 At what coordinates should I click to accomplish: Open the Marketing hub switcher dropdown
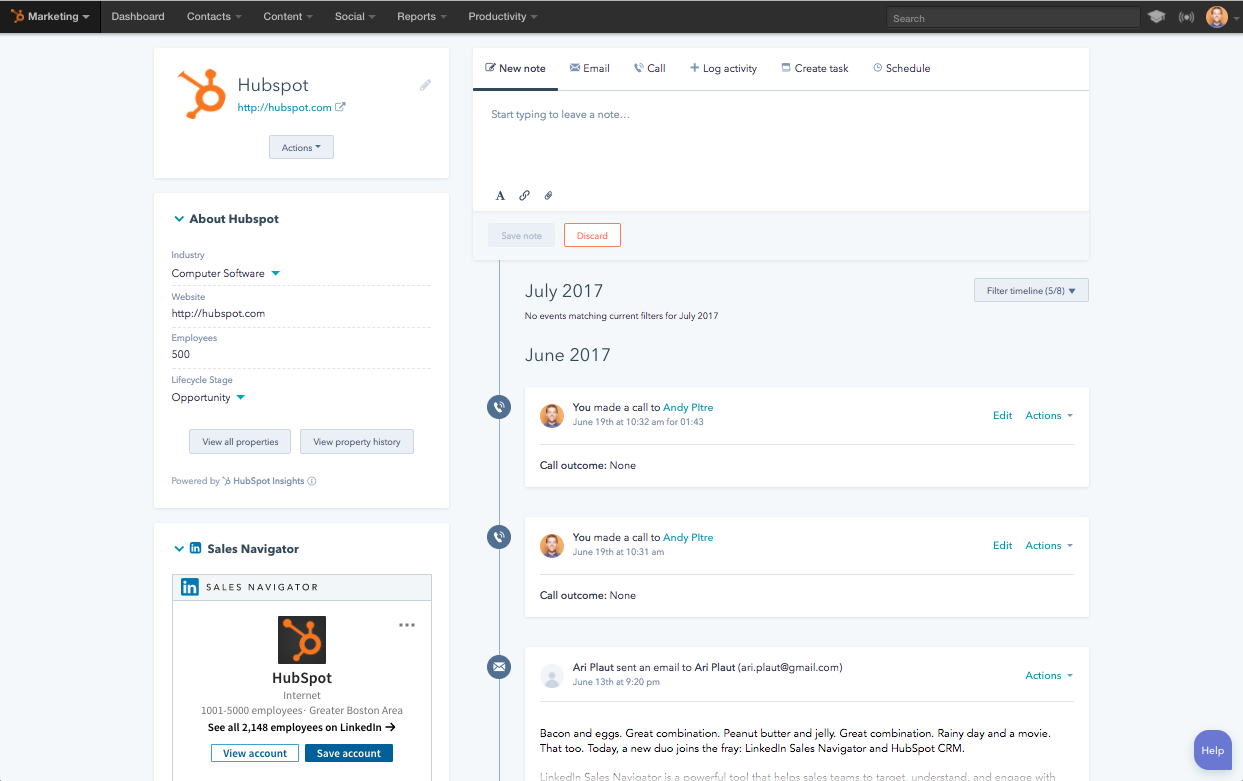[x=50, y=17]
